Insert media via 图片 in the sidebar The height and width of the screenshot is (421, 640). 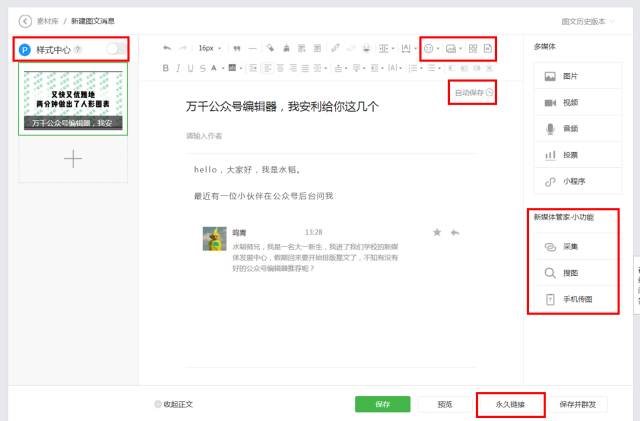pos(578,76)
